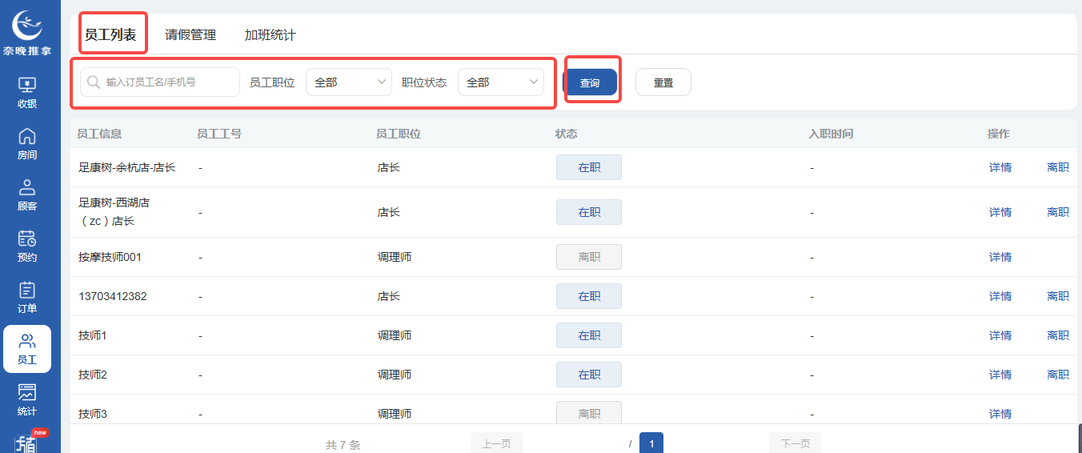Image resolution: width=1082 pixels, height=453 pixels.
Task: Click 离职 for 足康树-余杭店-店长
Action: (x=1058, y=167)
